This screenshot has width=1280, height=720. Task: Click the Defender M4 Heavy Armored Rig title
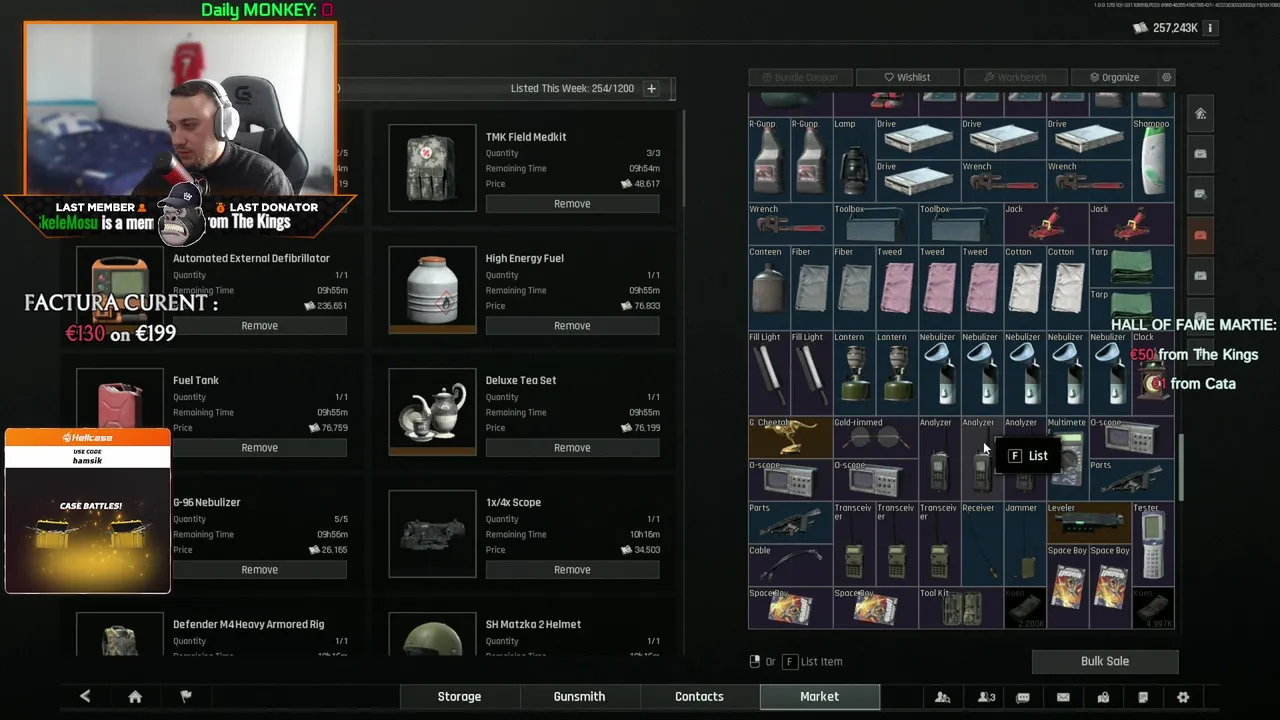(248, 624)
